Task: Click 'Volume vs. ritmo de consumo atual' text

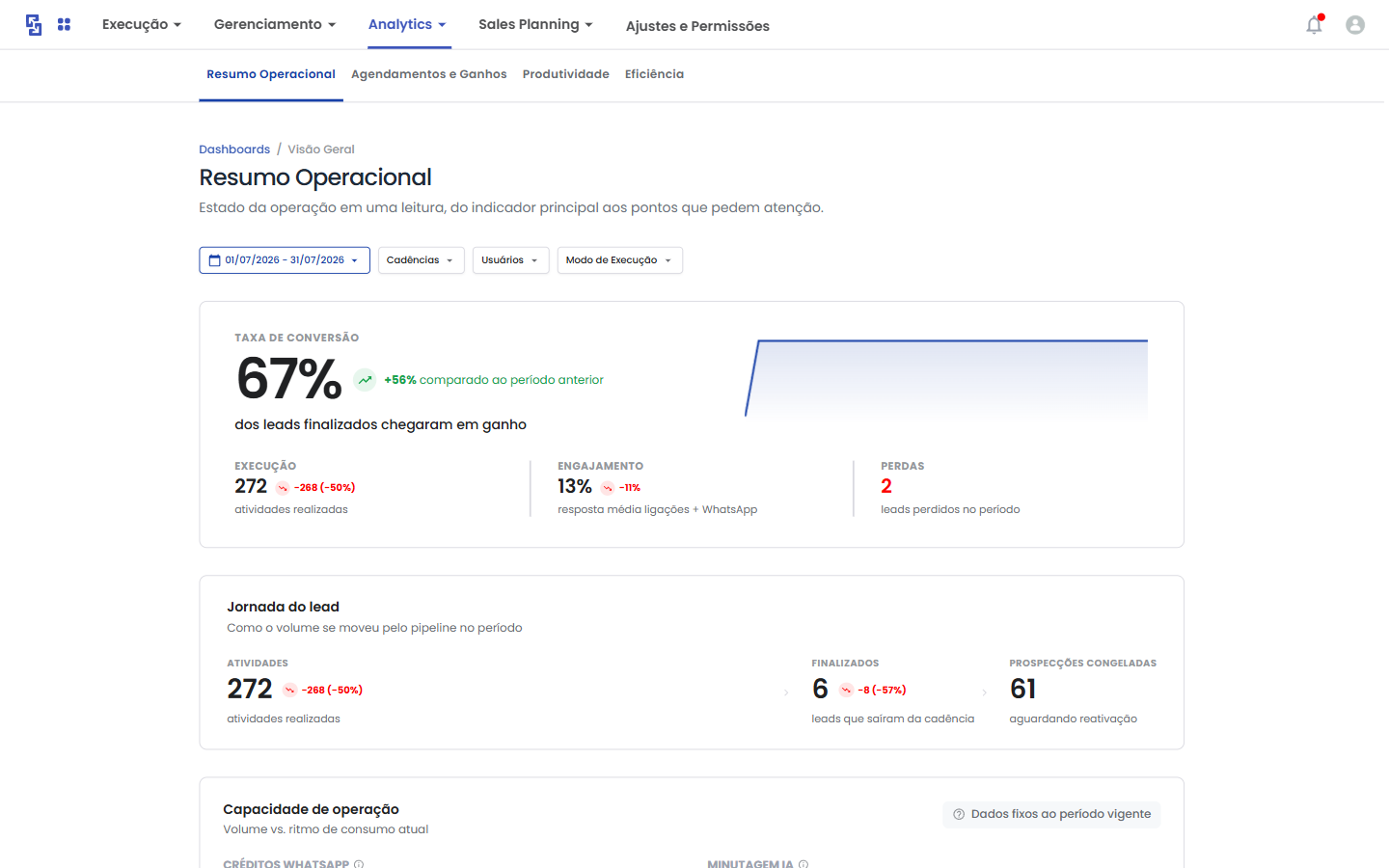Action: (x=326, y=829)
